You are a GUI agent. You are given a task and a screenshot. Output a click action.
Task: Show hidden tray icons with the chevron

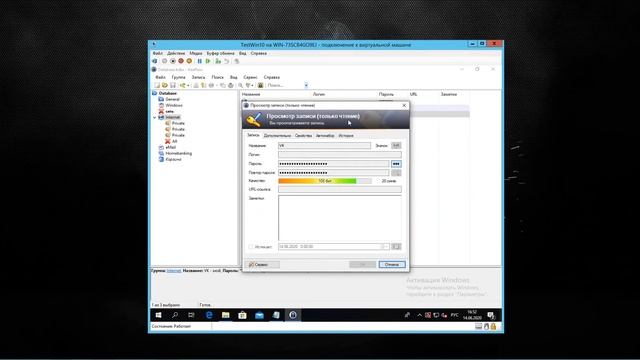[x=419, y=315]
